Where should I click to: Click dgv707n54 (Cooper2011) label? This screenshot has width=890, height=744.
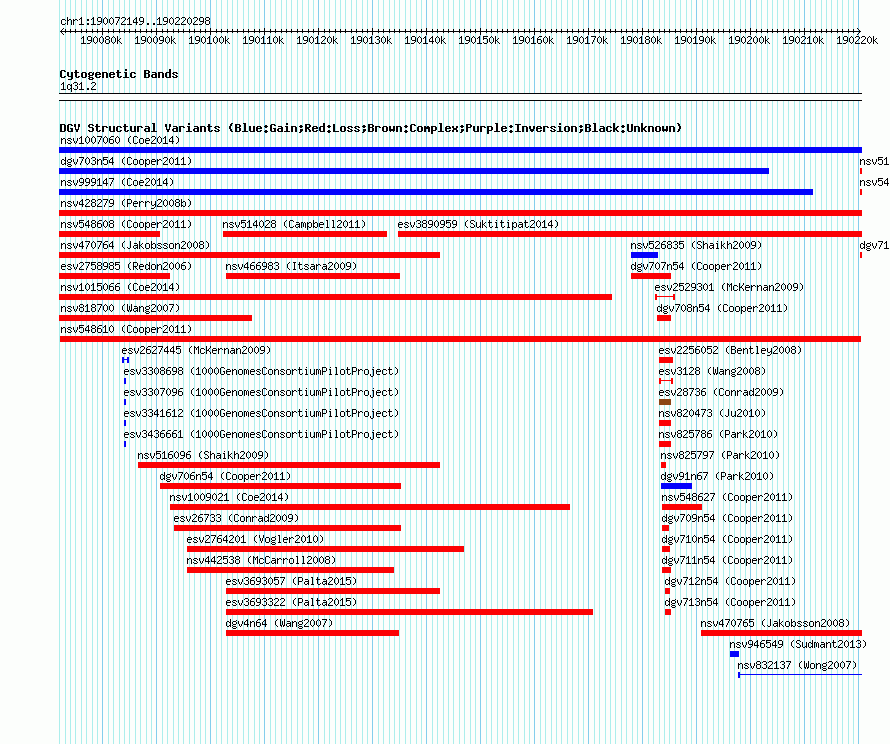(x=696, y=266)
